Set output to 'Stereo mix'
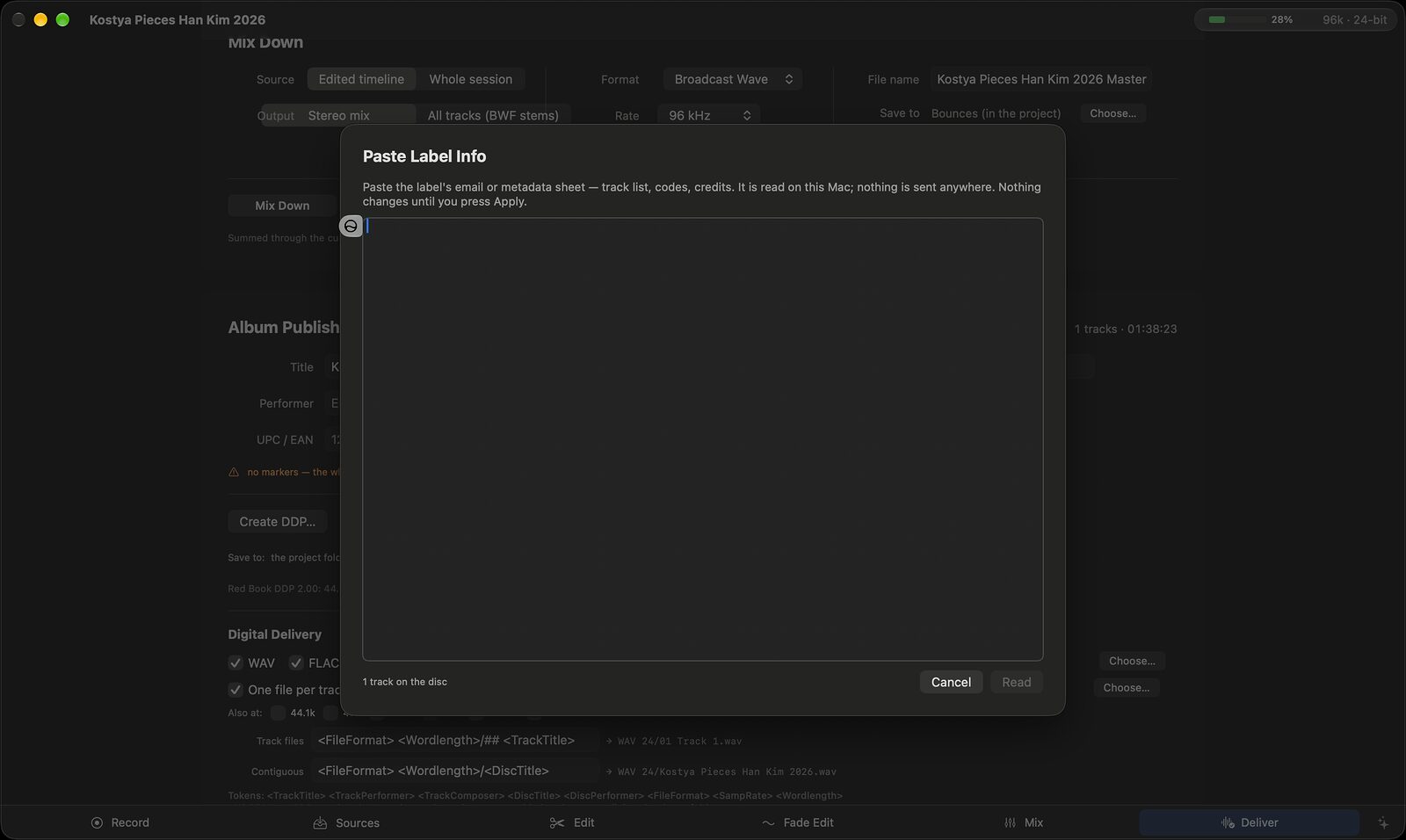The width and height of the screenshot is (1406, 840). point(339,116)
